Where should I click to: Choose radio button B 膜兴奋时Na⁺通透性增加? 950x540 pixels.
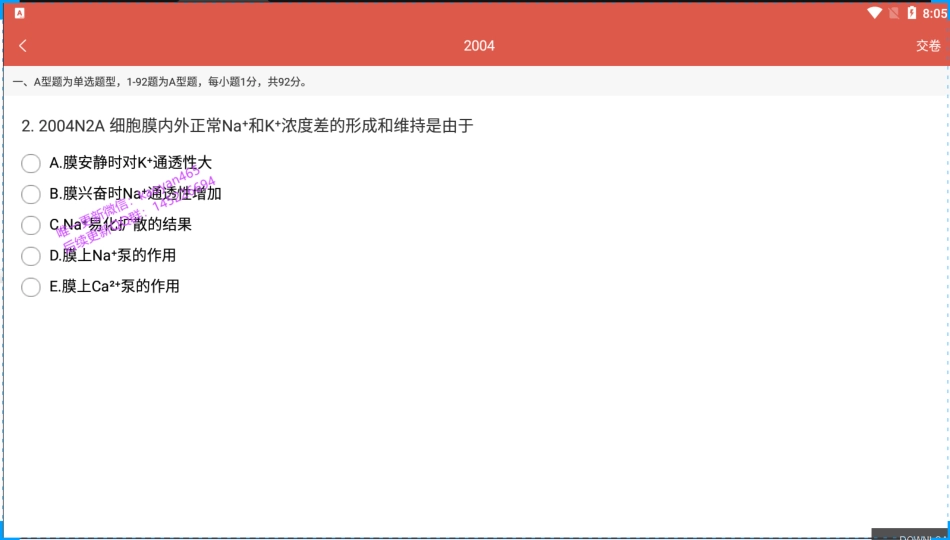point(31,194)
